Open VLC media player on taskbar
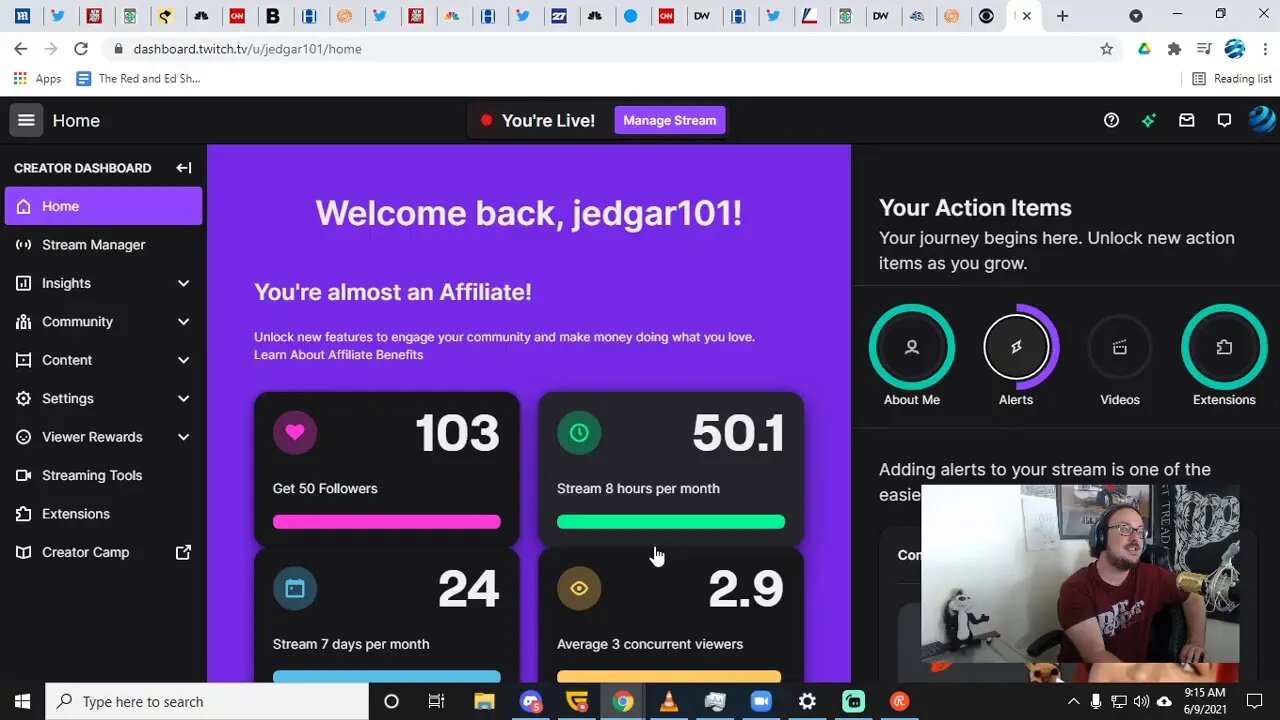The height and width of the screenshot is (720, 1280). click(669, 702)
